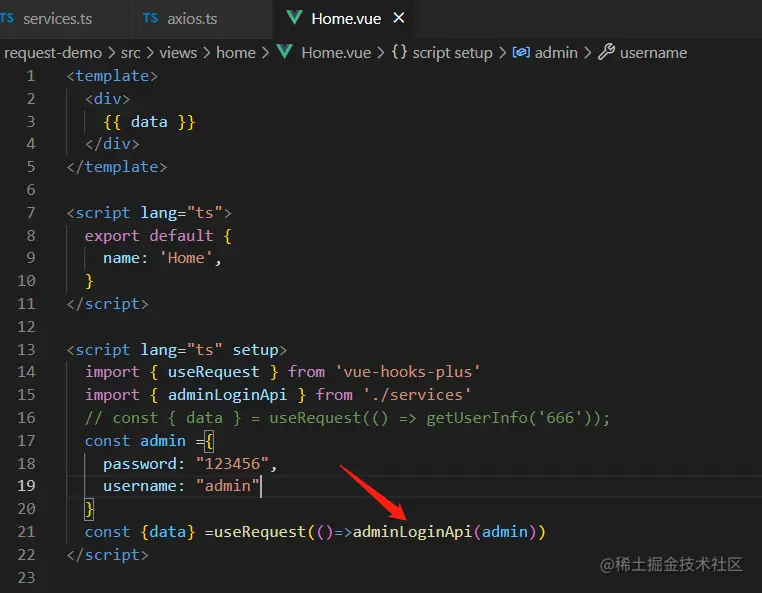The image size is (762, 593).
Task: Click the closing brace on line 20
Action: tap(89, 509)
